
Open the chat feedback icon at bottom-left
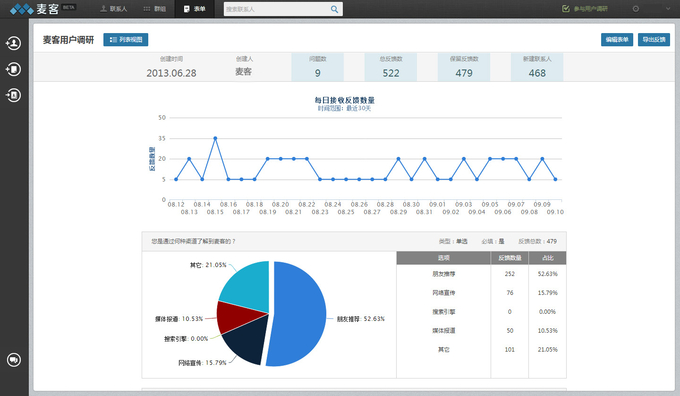tap(14, 360)
